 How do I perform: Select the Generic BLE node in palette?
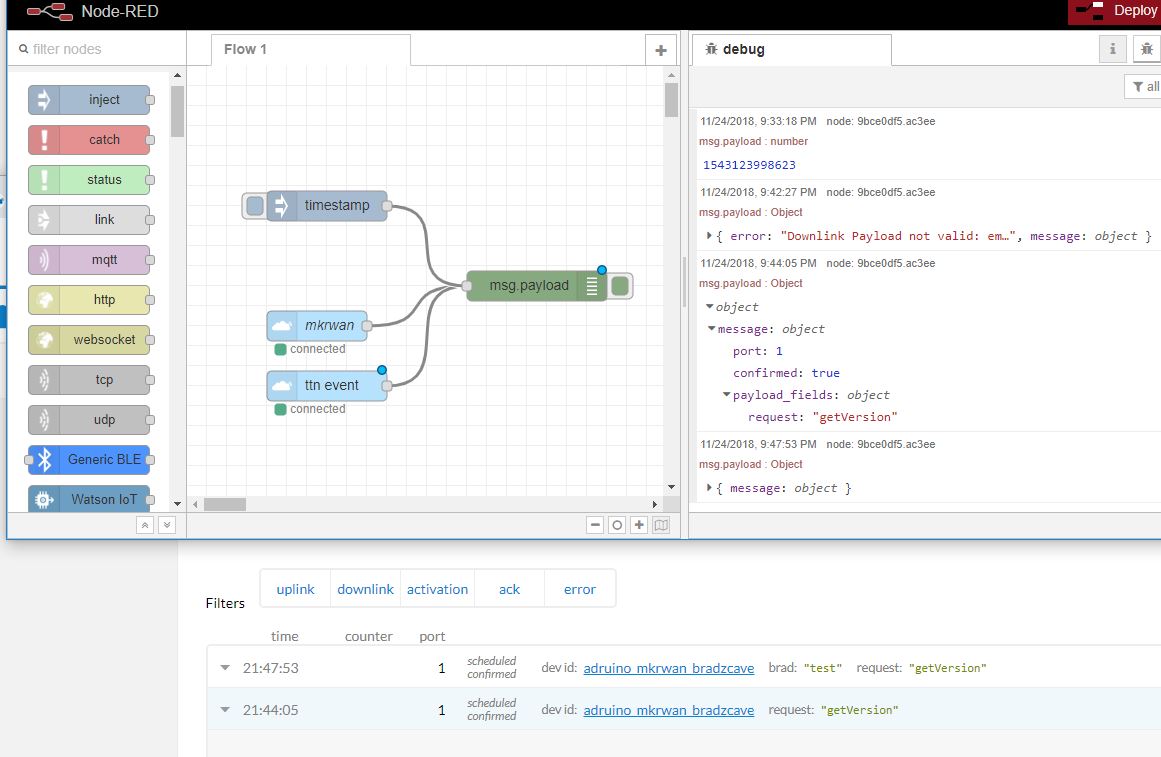[x=89, y=460]
